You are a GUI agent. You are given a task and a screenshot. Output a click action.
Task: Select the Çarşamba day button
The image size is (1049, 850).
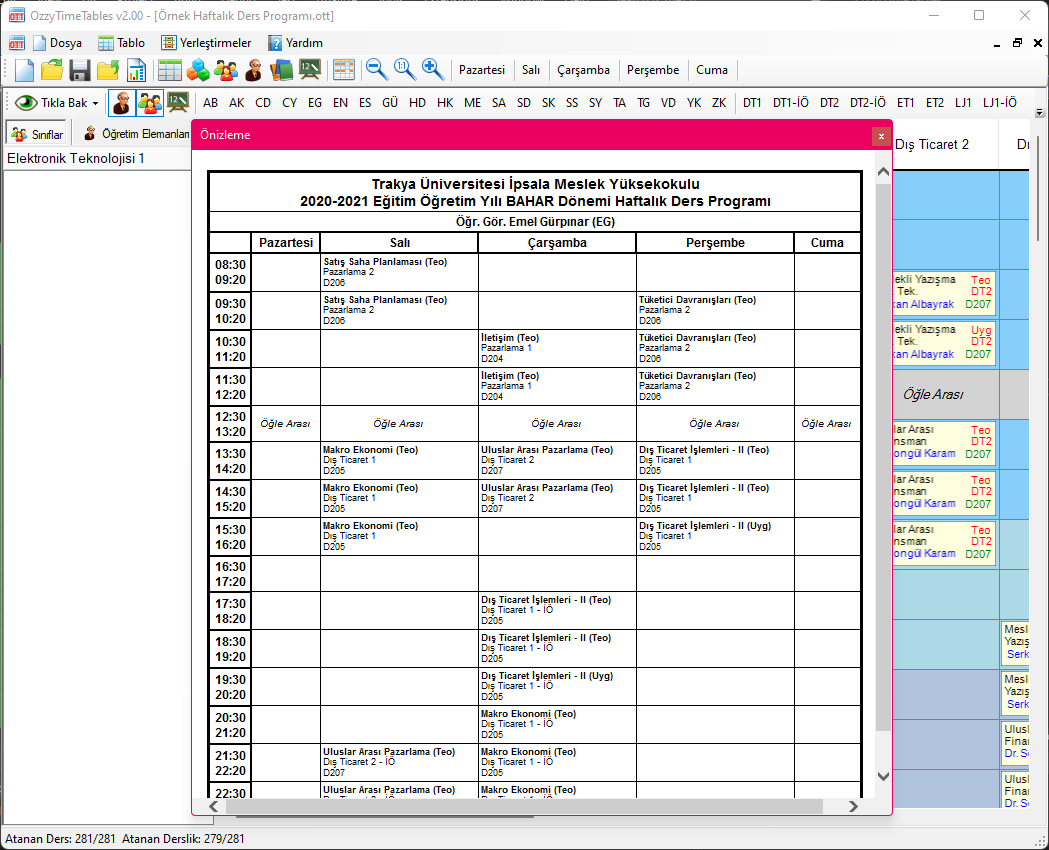[x=583, y=70]
